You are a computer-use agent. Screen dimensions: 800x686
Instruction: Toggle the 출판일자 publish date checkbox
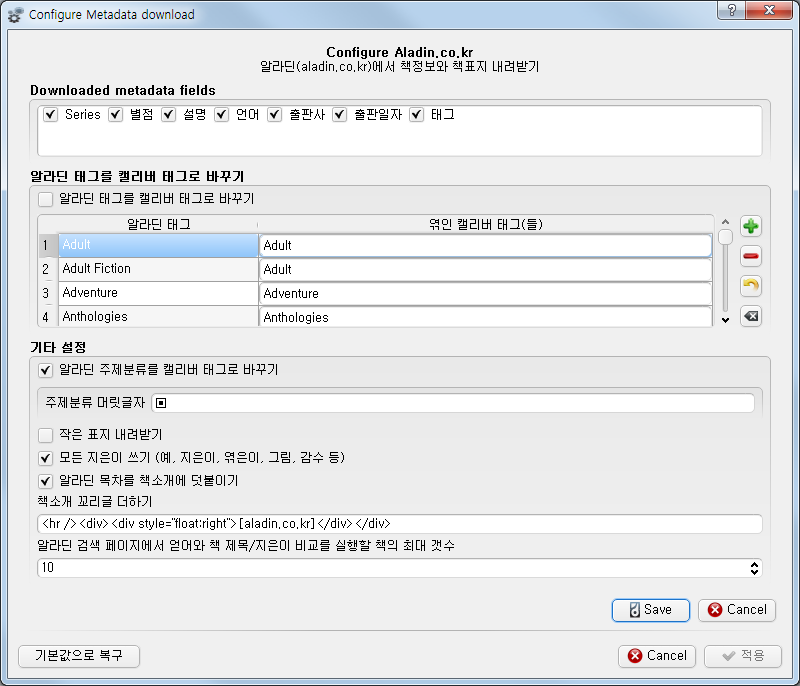coord(340,115)
